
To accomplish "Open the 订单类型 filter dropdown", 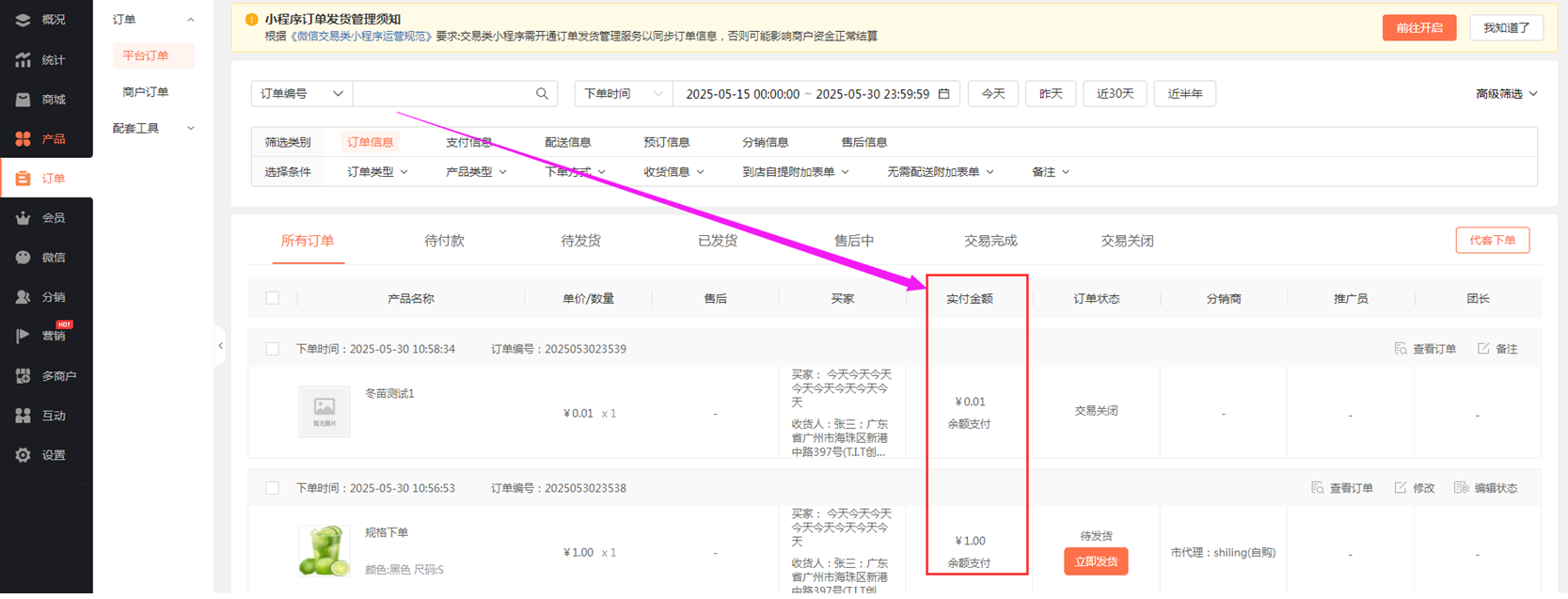I will click(x=377, y=172).
